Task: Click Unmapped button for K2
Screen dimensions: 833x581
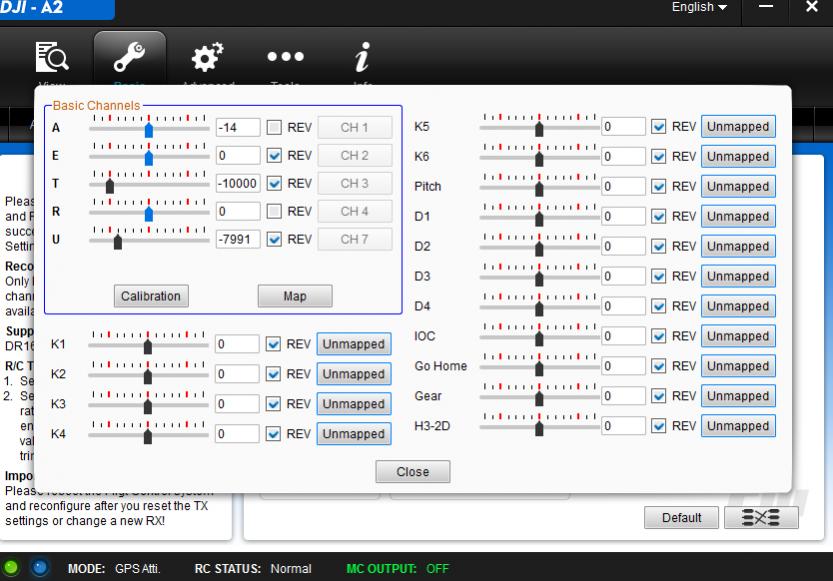Action: tap(354, 374)
